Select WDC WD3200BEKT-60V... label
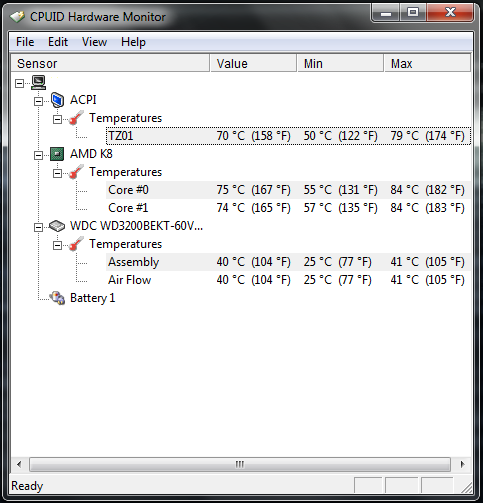 [136, 226]
